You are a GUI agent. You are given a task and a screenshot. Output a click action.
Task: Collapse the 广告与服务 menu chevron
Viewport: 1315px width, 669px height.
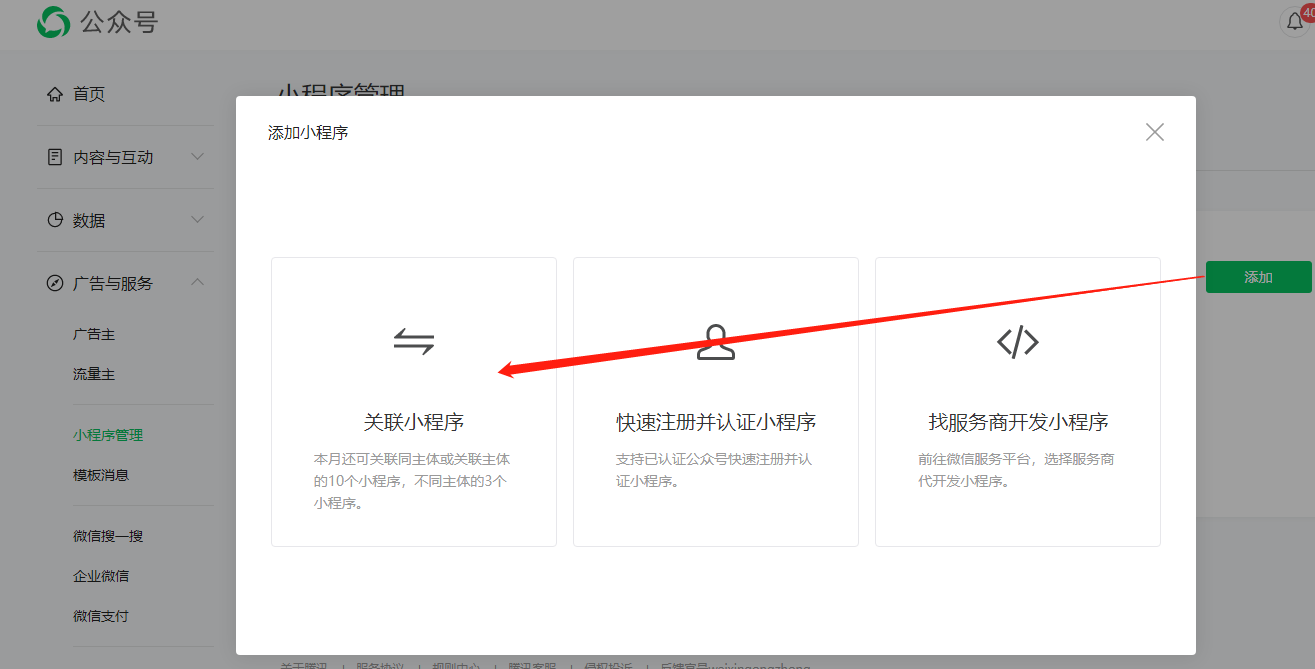pos(198,283)
